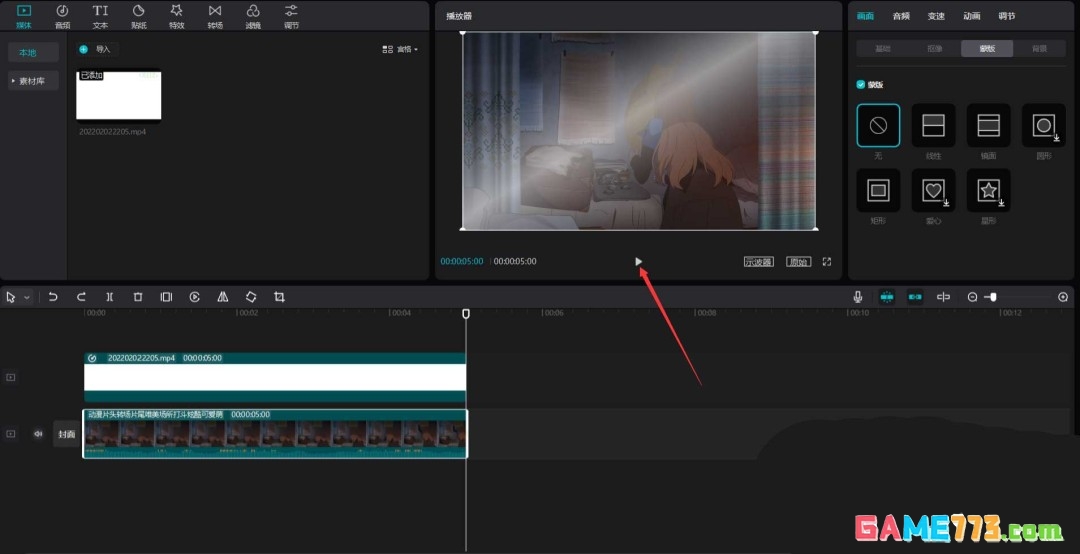Click the 导入 import button
The height and width of the screenshot is (554, 1080).
[x=97, y=50]
